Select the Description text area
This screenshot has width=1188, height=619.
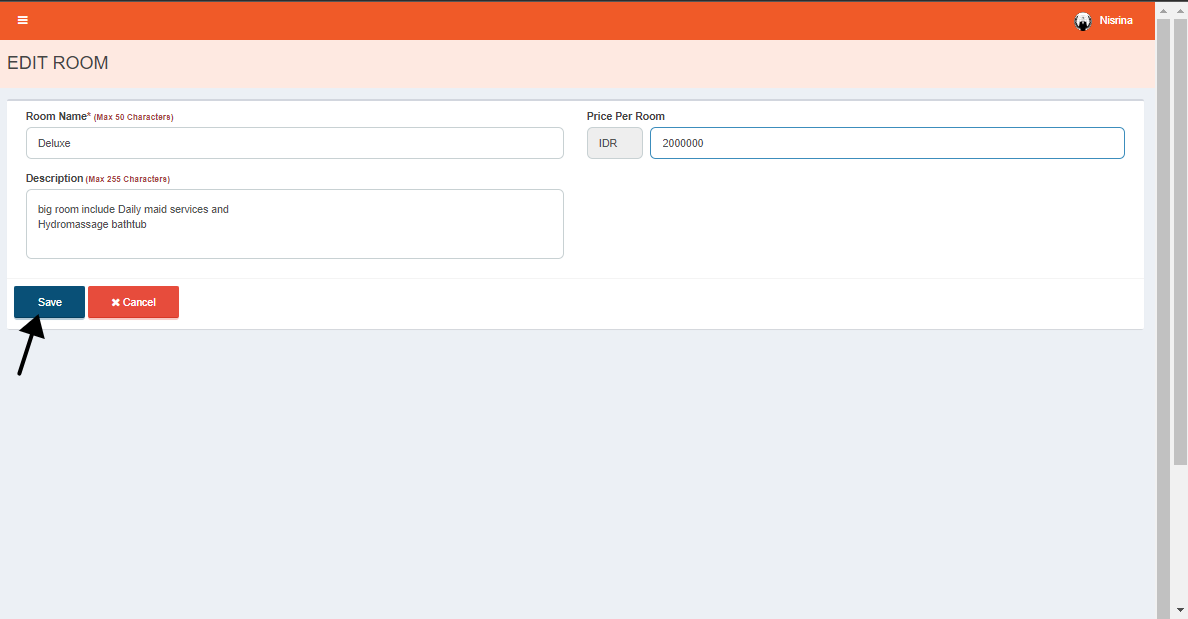point(294,224)
